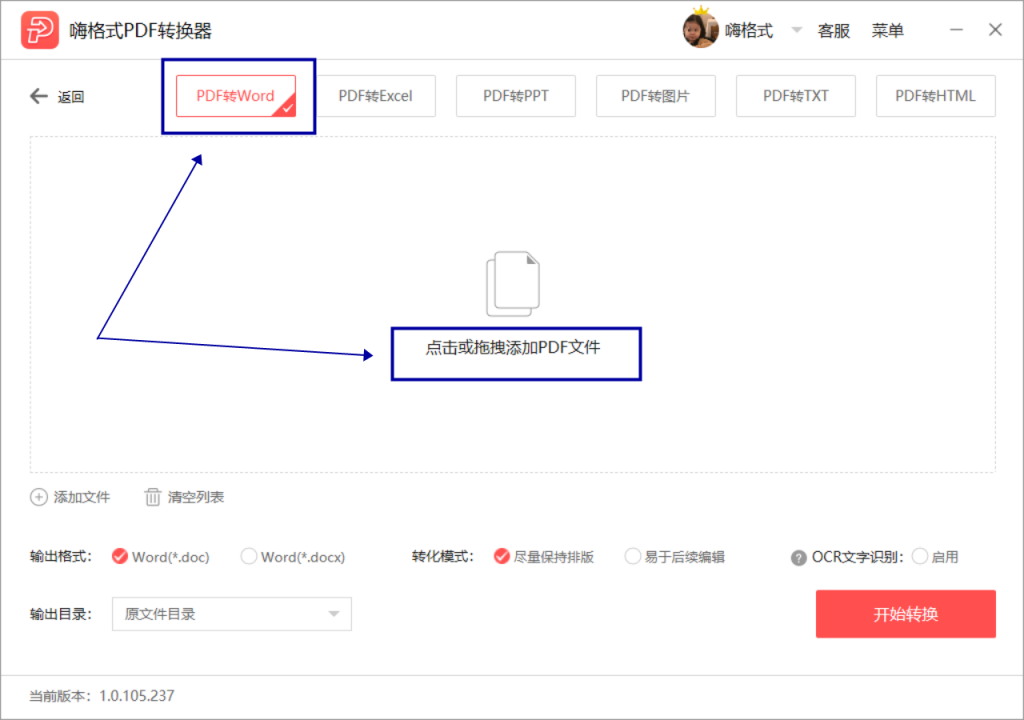Click the 开始转换 button
Image resolution: width=1024 pixels, height=720 pixels.
906,614
